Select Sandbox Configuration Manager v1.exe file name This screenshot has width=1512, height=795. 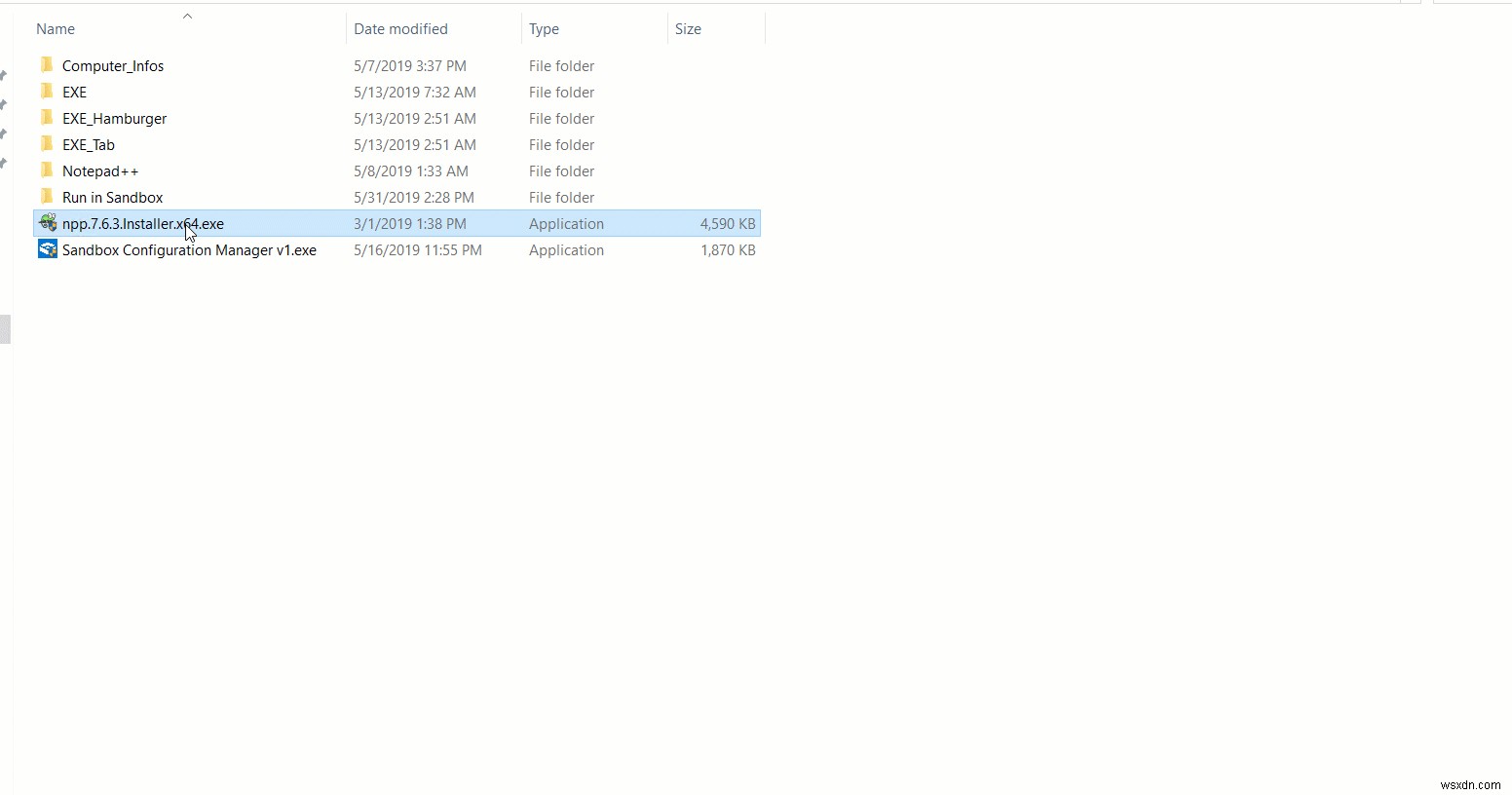click(188, 249)
